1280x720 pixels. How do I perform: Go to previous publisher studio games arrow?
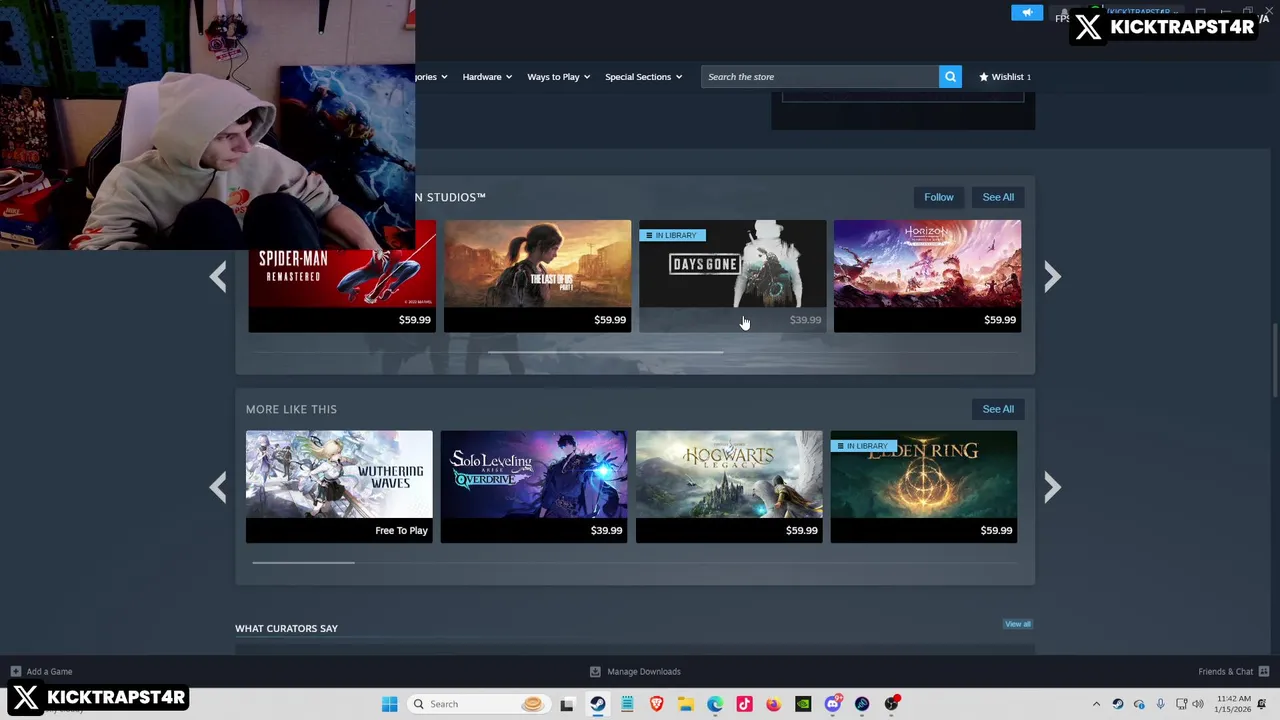point(218,277)
